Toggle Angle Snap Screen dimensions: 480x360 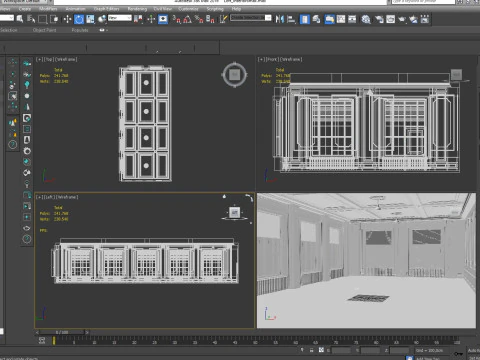click(188, 19)
